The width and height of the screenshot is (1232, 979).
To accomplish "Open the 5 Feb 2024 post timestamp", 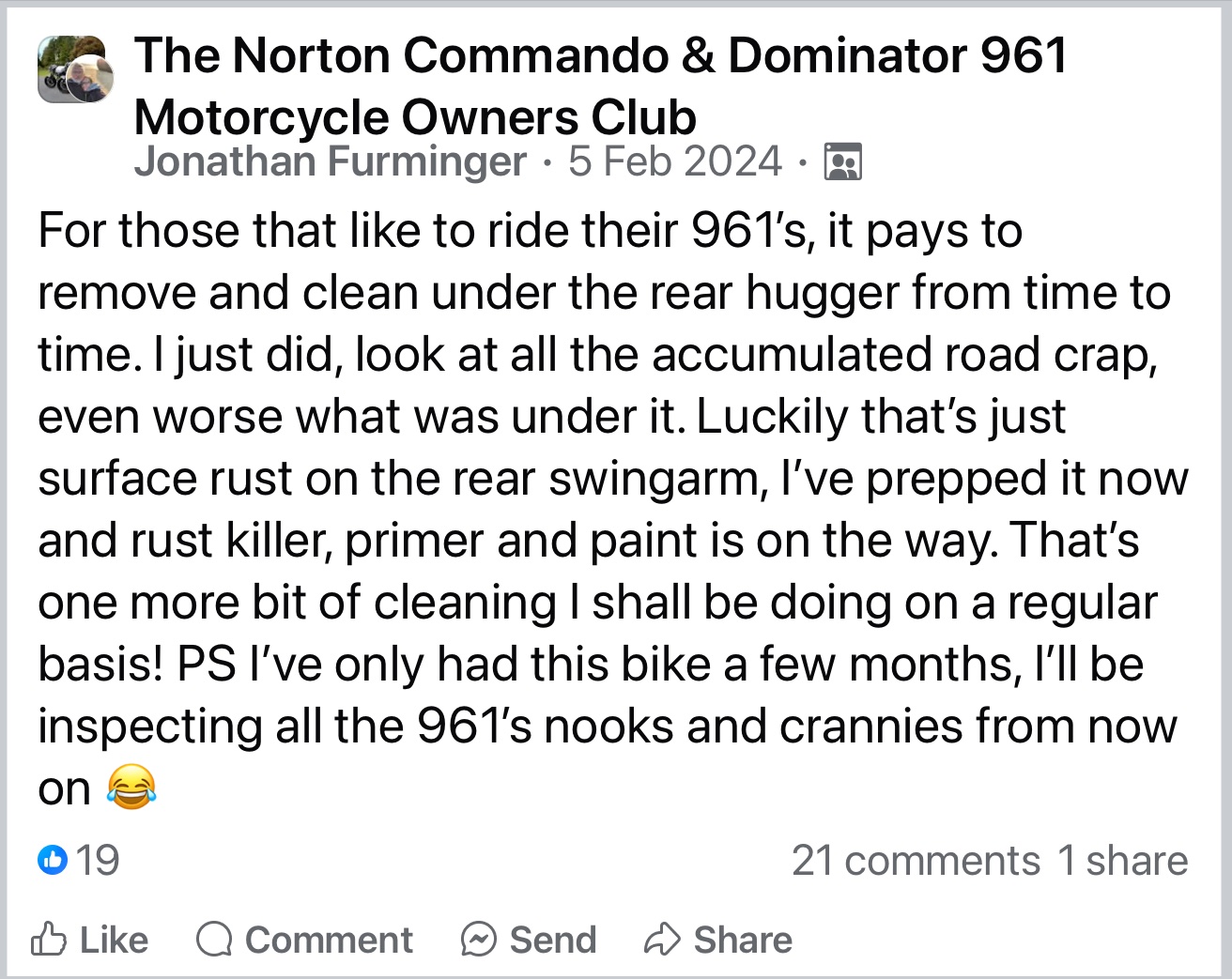I will click(674, 161).
